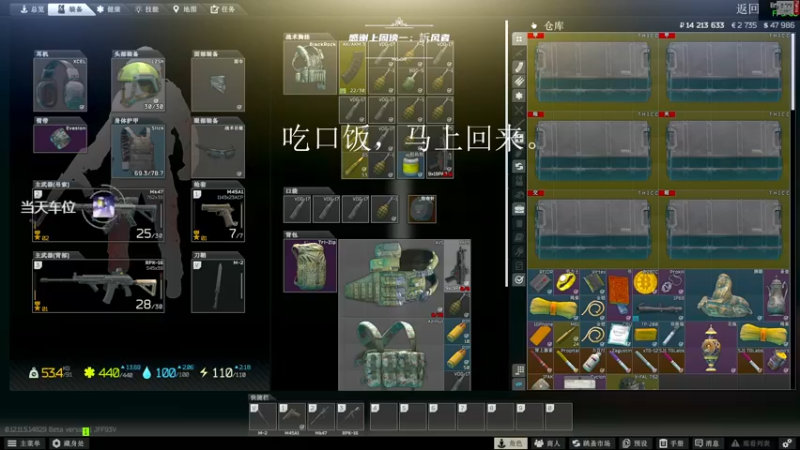Click the € 2 735 euro balance

(744, 25)
